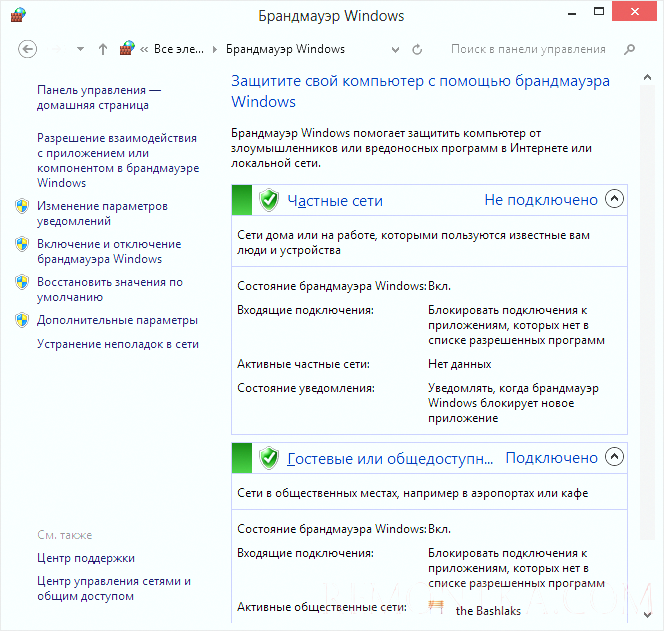Screen dimensions: 664x631
Task: Go up one level with the Up arrow
Action: pyautogui.click(x=103, y=49)
